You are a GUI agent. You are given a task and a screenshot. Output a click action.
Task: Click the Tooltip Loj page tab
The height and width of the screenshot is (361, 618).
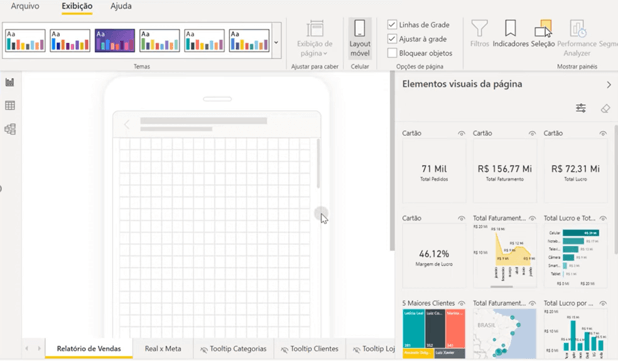pyautogui.click(x=374, y=349)
